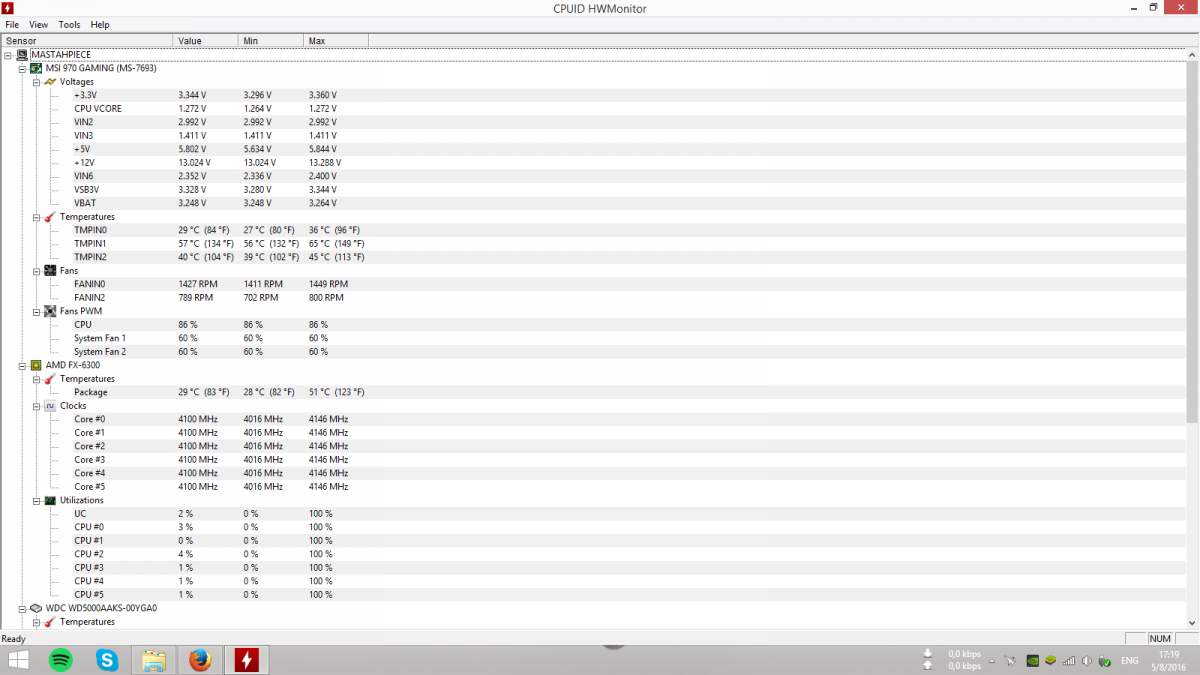
Task: Click the CPU chip icon beside AMD FX-6300
Action: point(36,365)
